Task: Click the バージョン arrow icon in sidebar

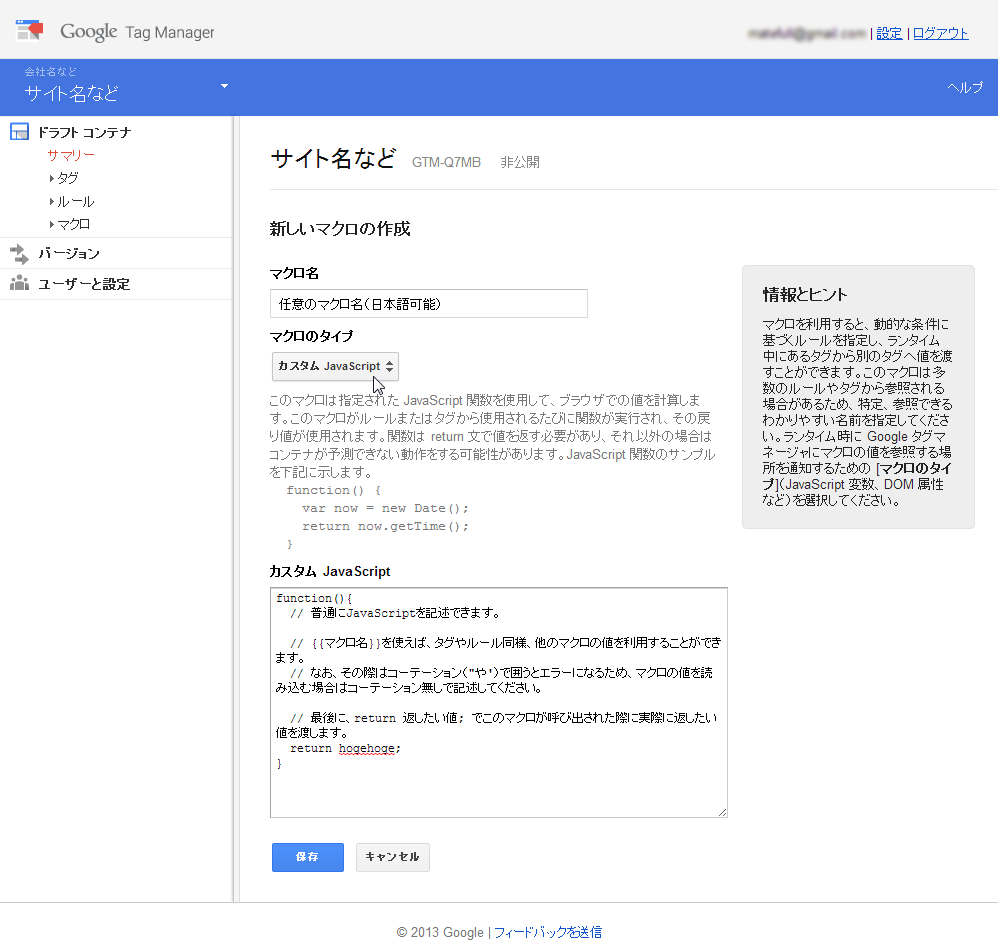Action: point(18,252)
